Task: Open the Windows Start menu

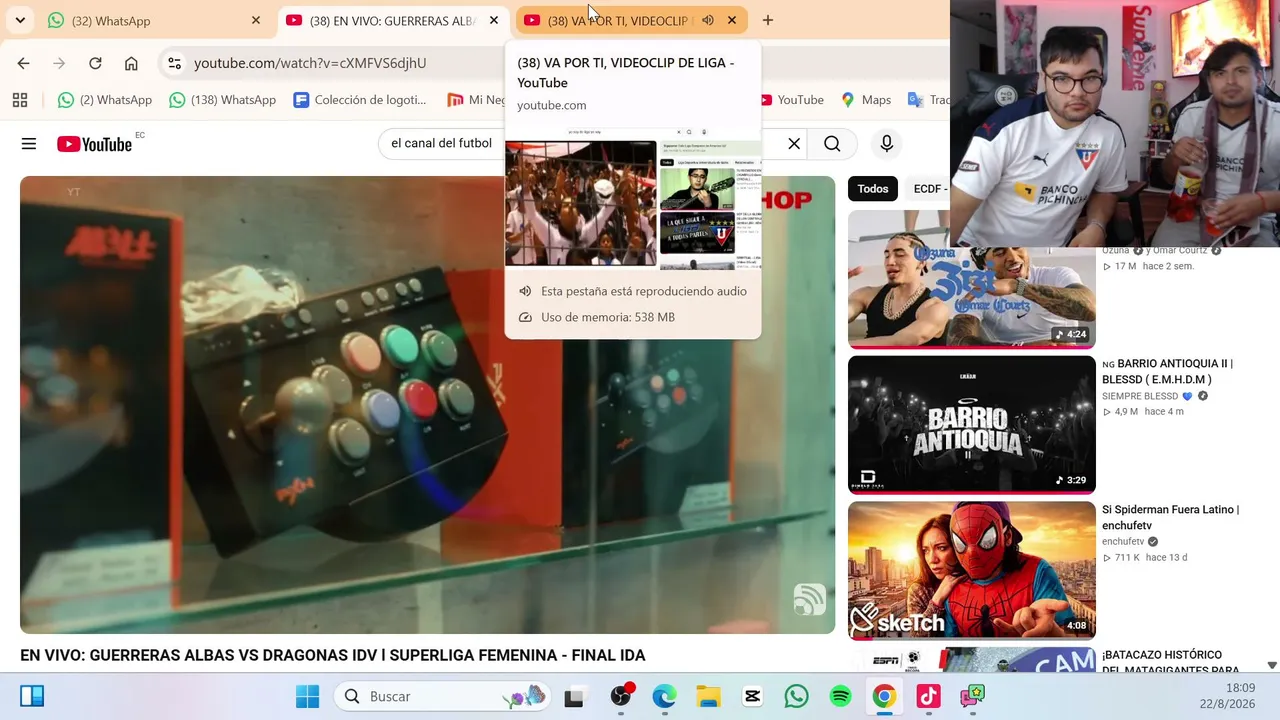Action: [x=308, y=696]
